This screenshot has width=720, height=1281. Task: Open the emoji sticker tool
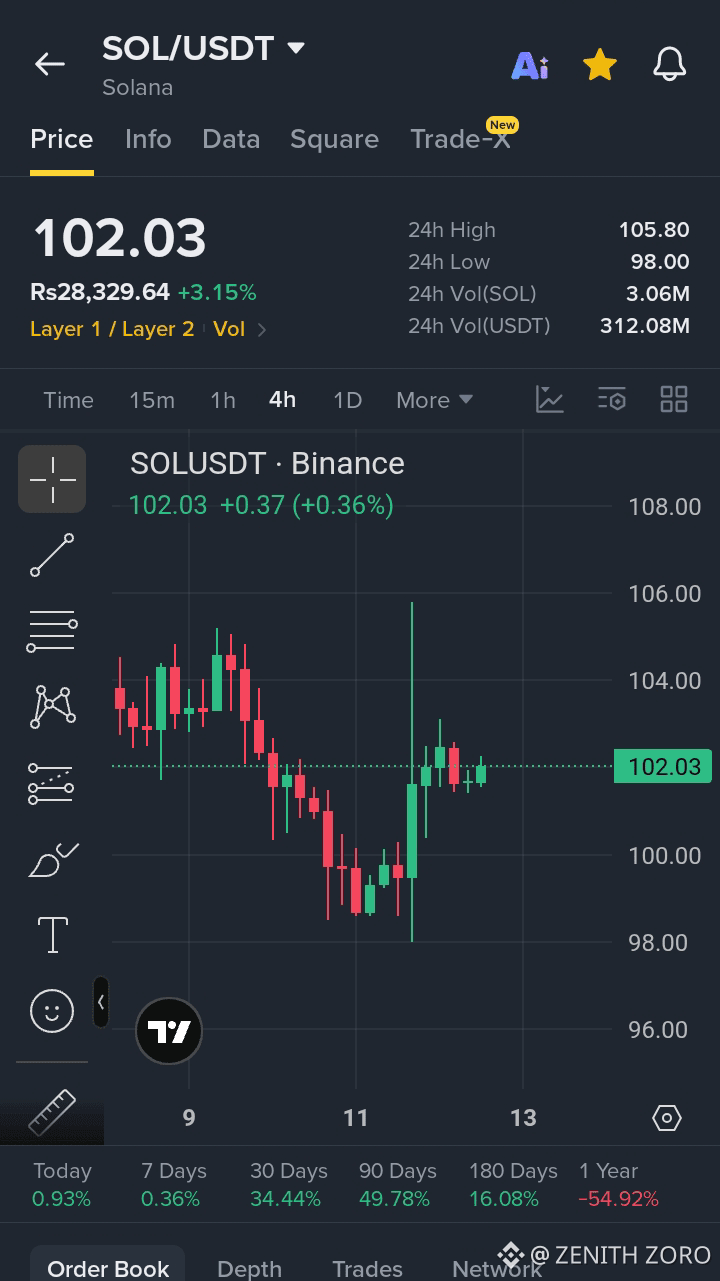pyautogui.click(x=52, y=1011)
